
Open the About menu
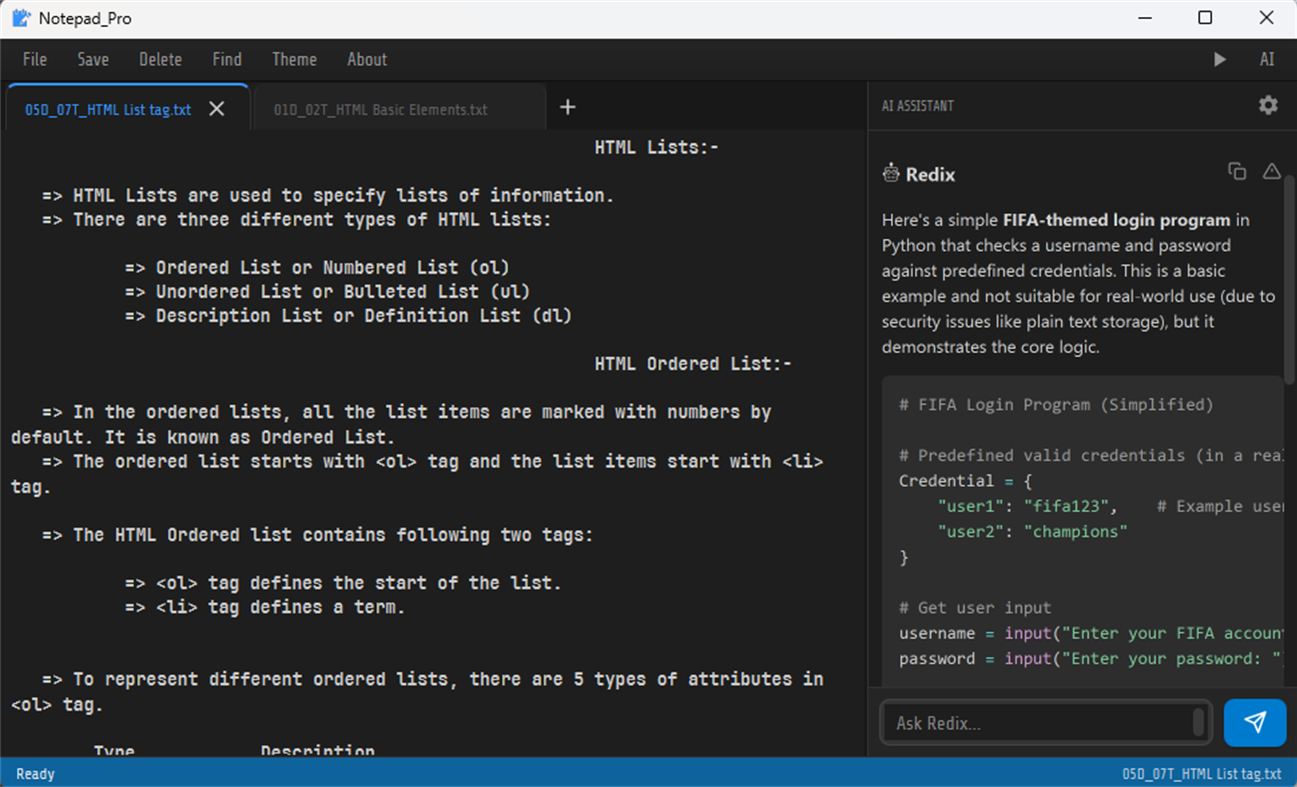pos(367,60)
